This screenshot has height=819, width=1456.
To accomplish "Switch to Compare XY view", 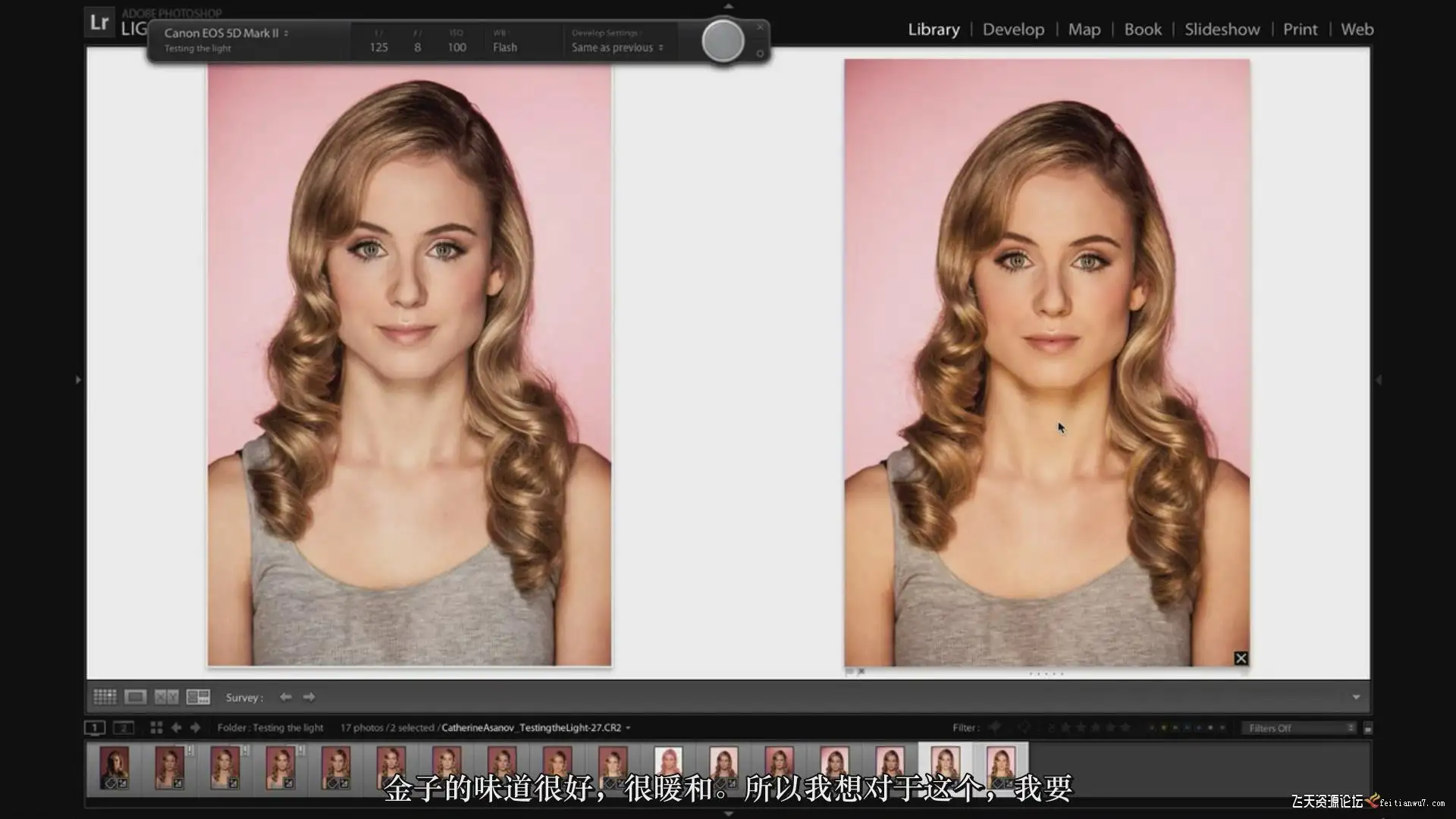I will (167, 697).
